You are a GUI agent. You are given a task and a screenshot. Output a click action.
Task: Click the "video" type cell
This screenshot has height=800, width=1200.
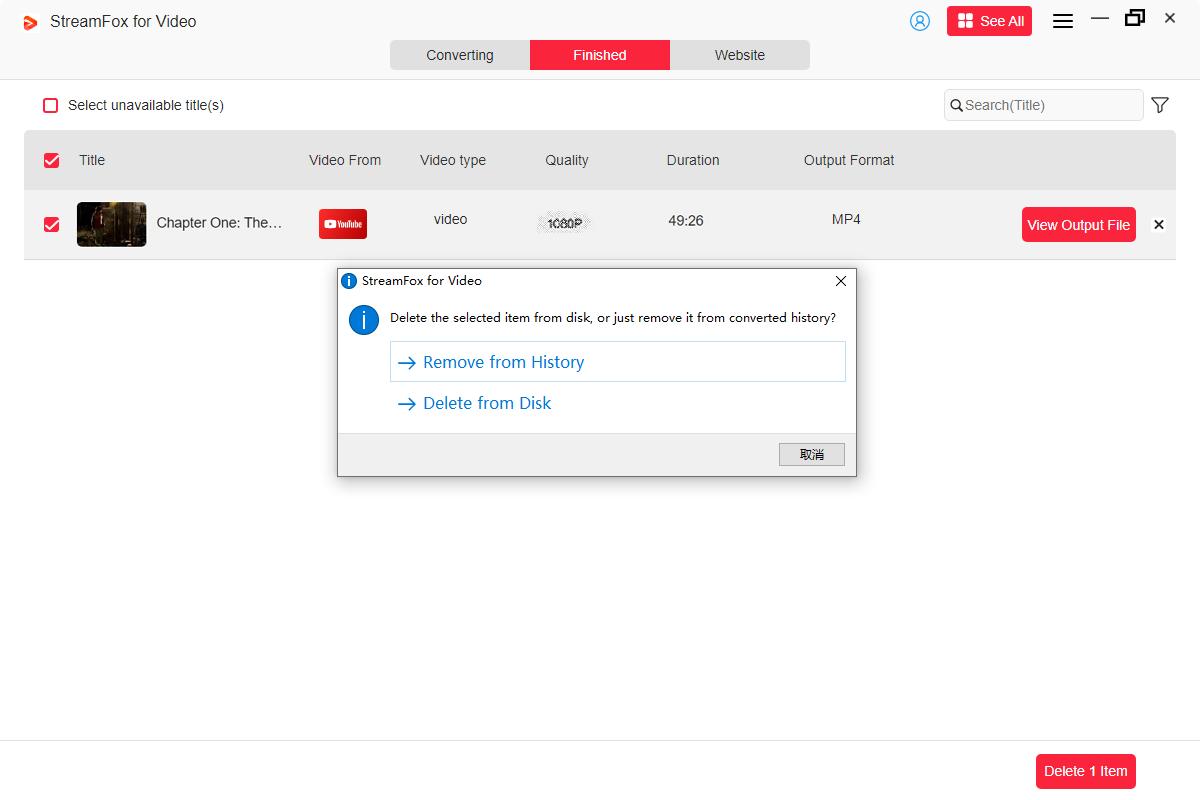[x=451, y=219]
